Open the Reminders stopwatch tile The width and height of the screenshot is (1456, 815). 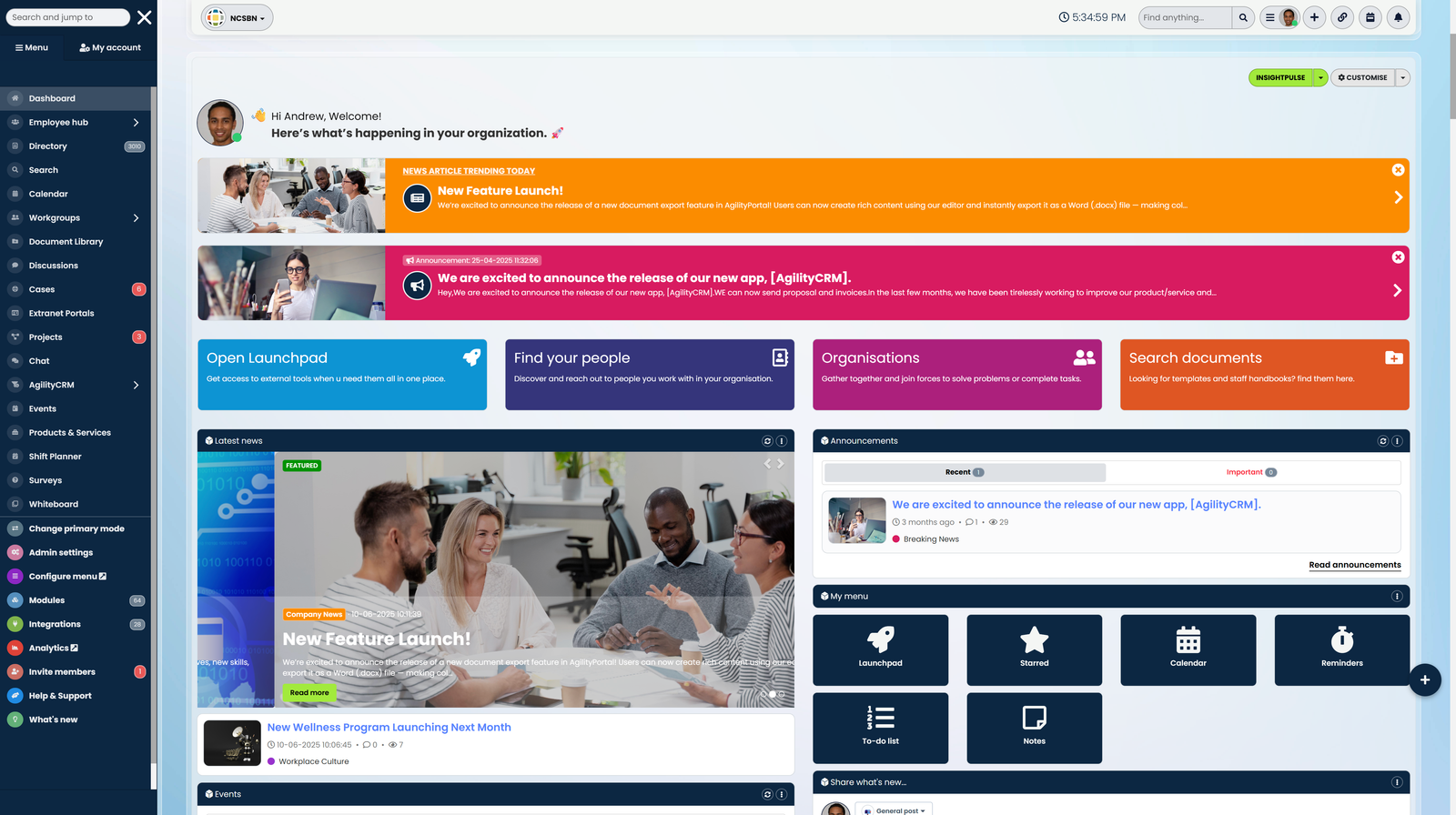click(x=1341, y=649)
